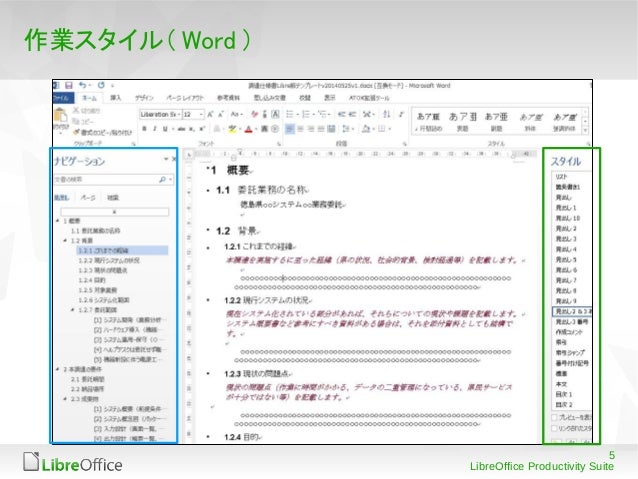This screenshot has width=638, height=479.
Task: Click the clear formatting eraser icon
Action: 255,114
